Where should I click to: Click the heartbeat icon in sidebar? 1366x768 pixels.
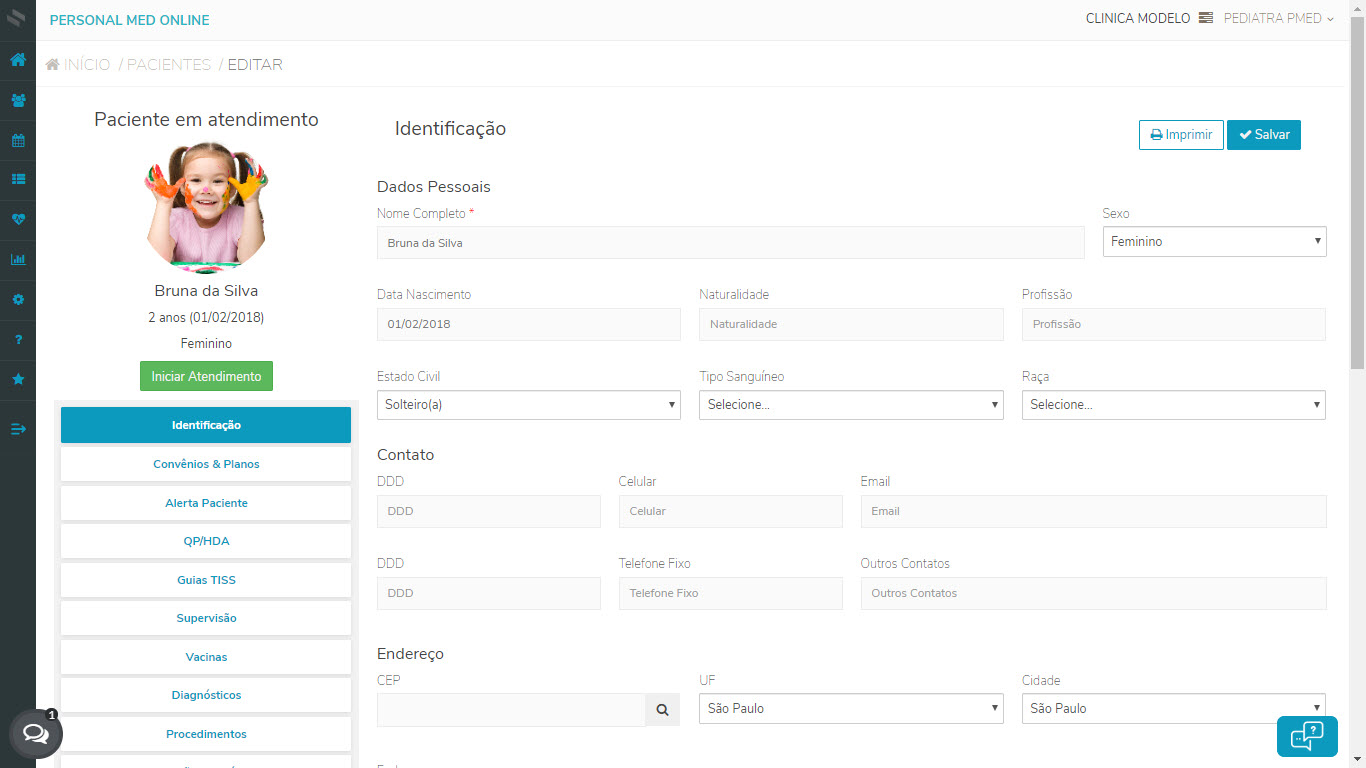coord(18,220)
